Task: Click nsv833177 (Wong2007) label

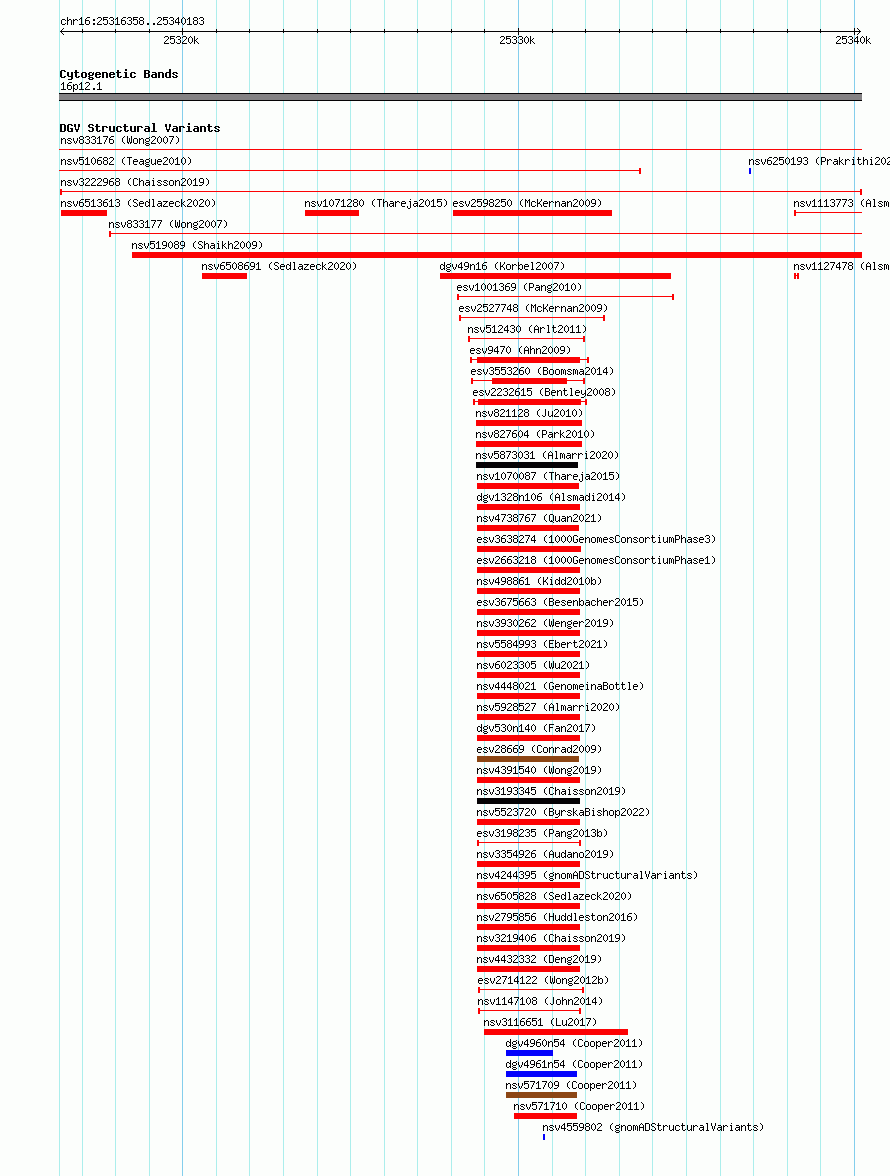Action: [x=168, y=224]
